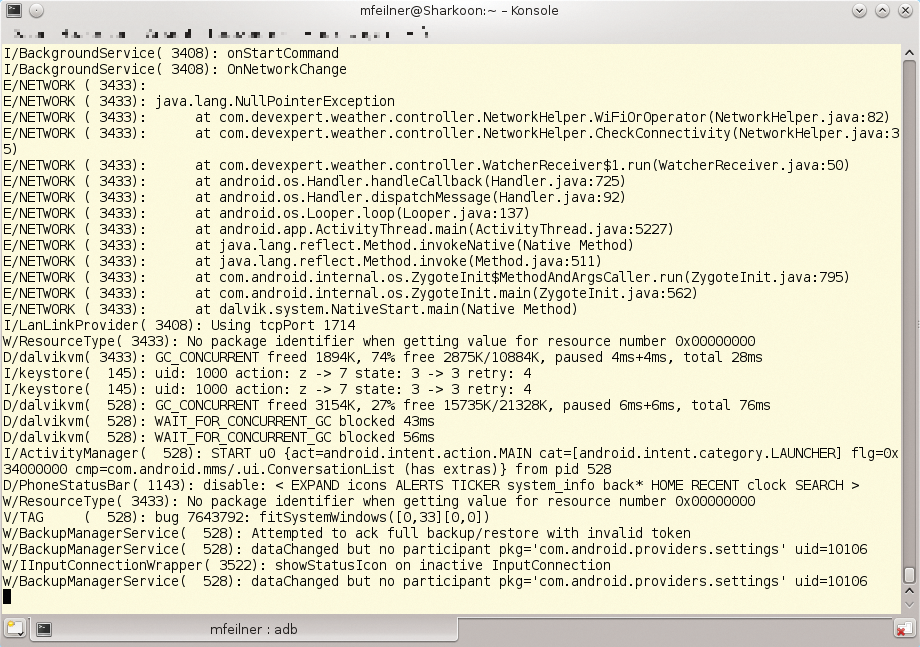Screen dimensions: 920x647
Task: Close the current tab with the red X icon
Action: [x=903, y=629]
